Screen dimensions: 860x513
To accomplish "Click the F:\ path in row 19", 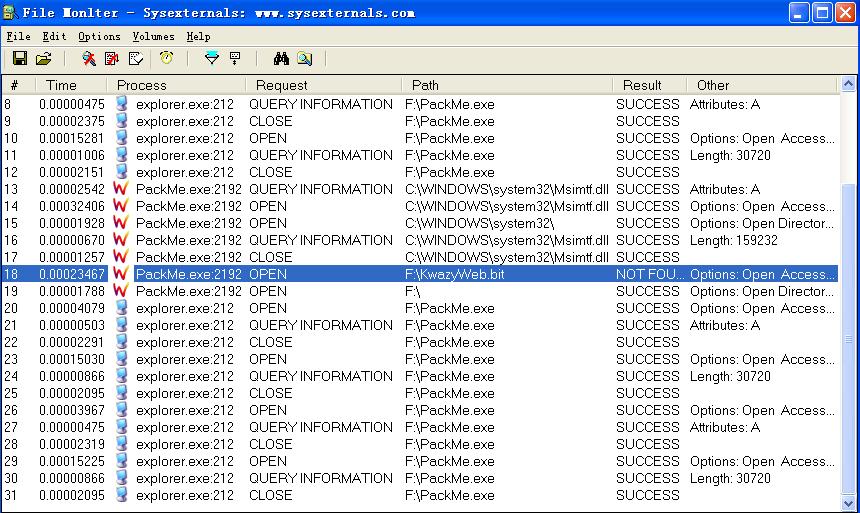I will 412,291.
